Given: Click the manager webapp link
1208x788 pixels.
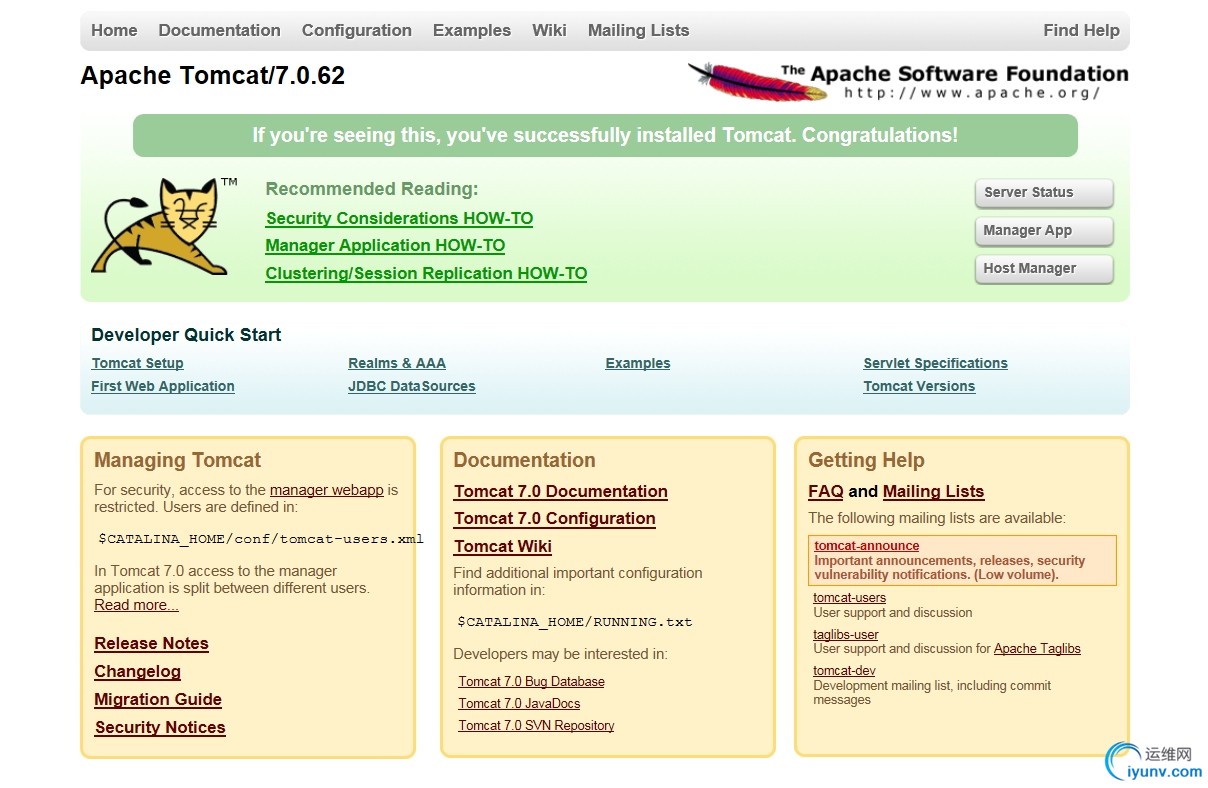Looking at the screenshot, I should pyautogui.click(x=327, y=490).
